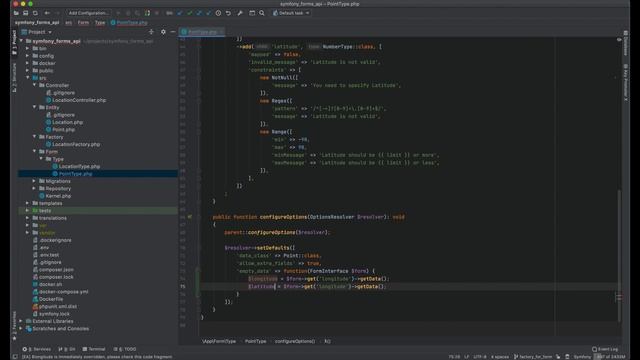Click the green VCS commit checkmark icon
The height and width of the screenshot is (360, 640).
189,13
